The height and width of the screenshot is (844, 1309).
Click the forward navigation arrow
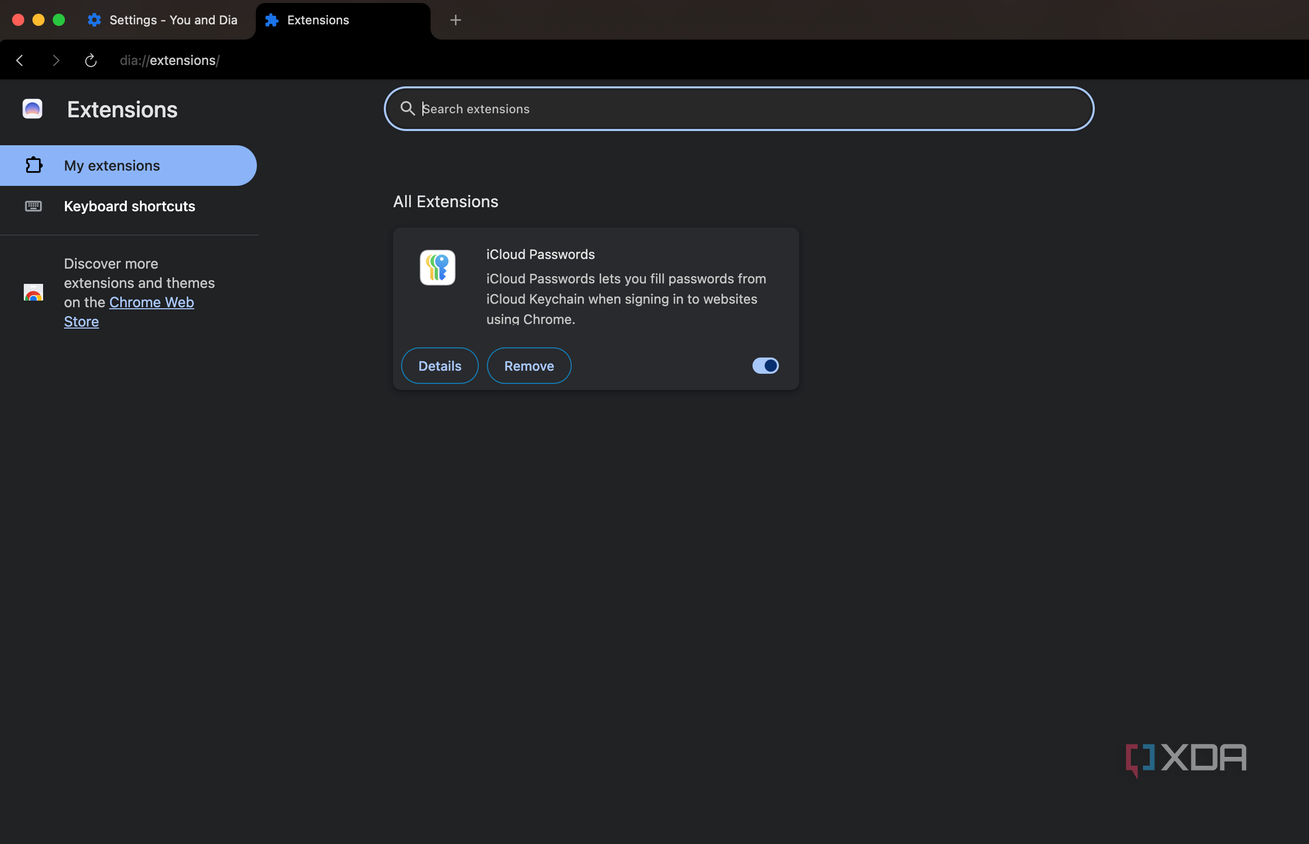click(55, 60)
